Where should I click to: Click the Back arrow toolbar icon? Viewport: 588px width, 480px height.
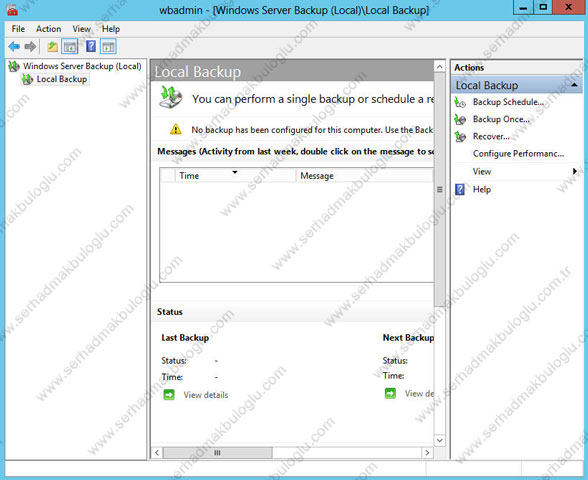tap(14, 46)
